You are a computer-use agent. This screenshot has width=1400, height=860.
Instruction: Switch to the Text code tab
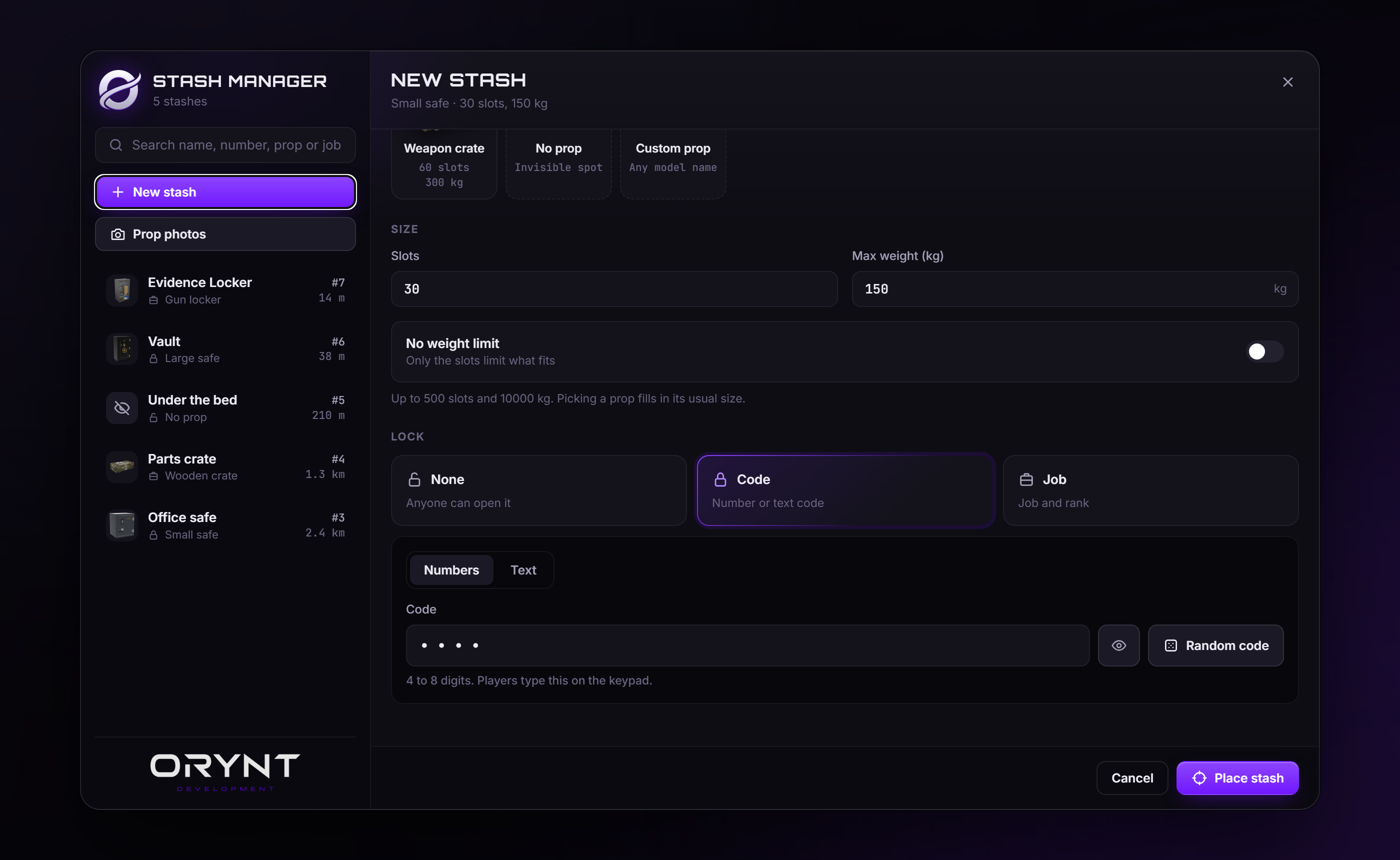point(523,570)
